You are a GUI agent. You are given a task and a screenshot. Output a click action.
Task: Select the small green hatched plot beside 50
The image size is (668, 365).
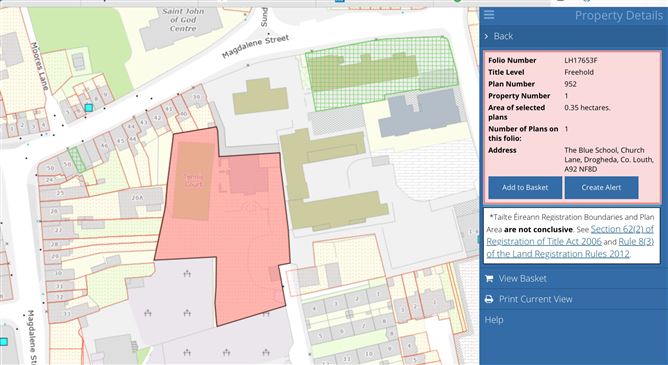point(77,158)
